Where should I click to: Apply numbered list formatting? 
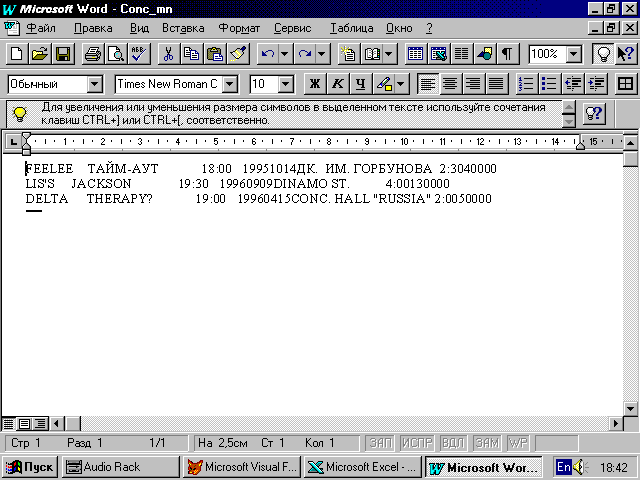click(526, 84)
